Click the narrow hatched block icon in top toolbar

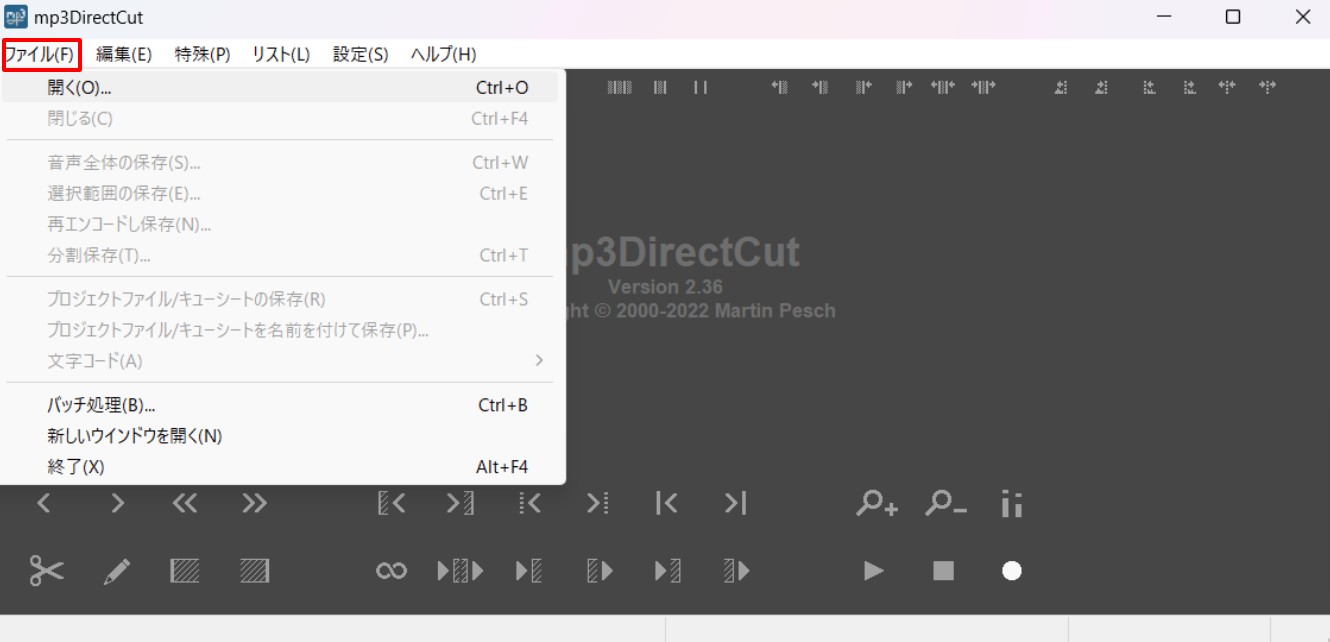point(660,88)
